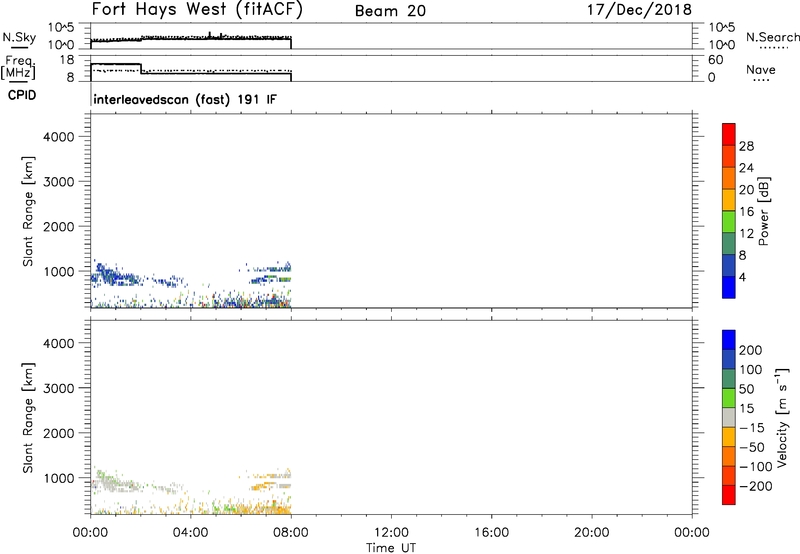Click the power panel 'Slant Range [km]' label
This screenshot has width=800, height=554.
[x=28, y=211]
